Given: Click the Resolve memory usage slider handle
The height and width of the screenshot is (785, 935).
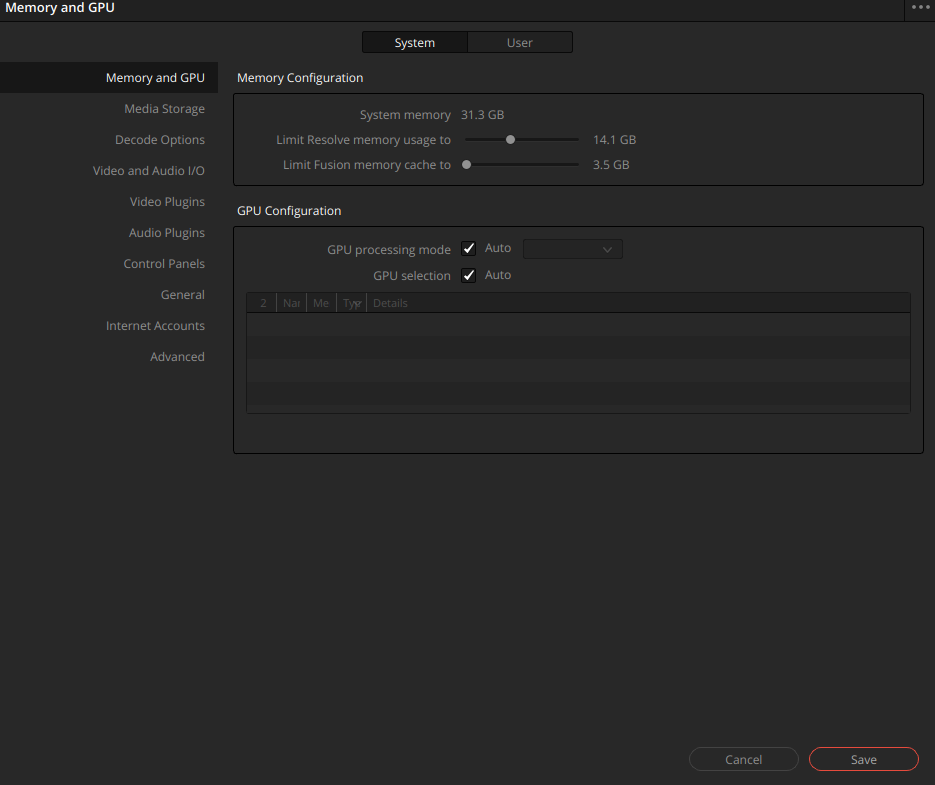Looking at the screenshot, I should point(510,140).
